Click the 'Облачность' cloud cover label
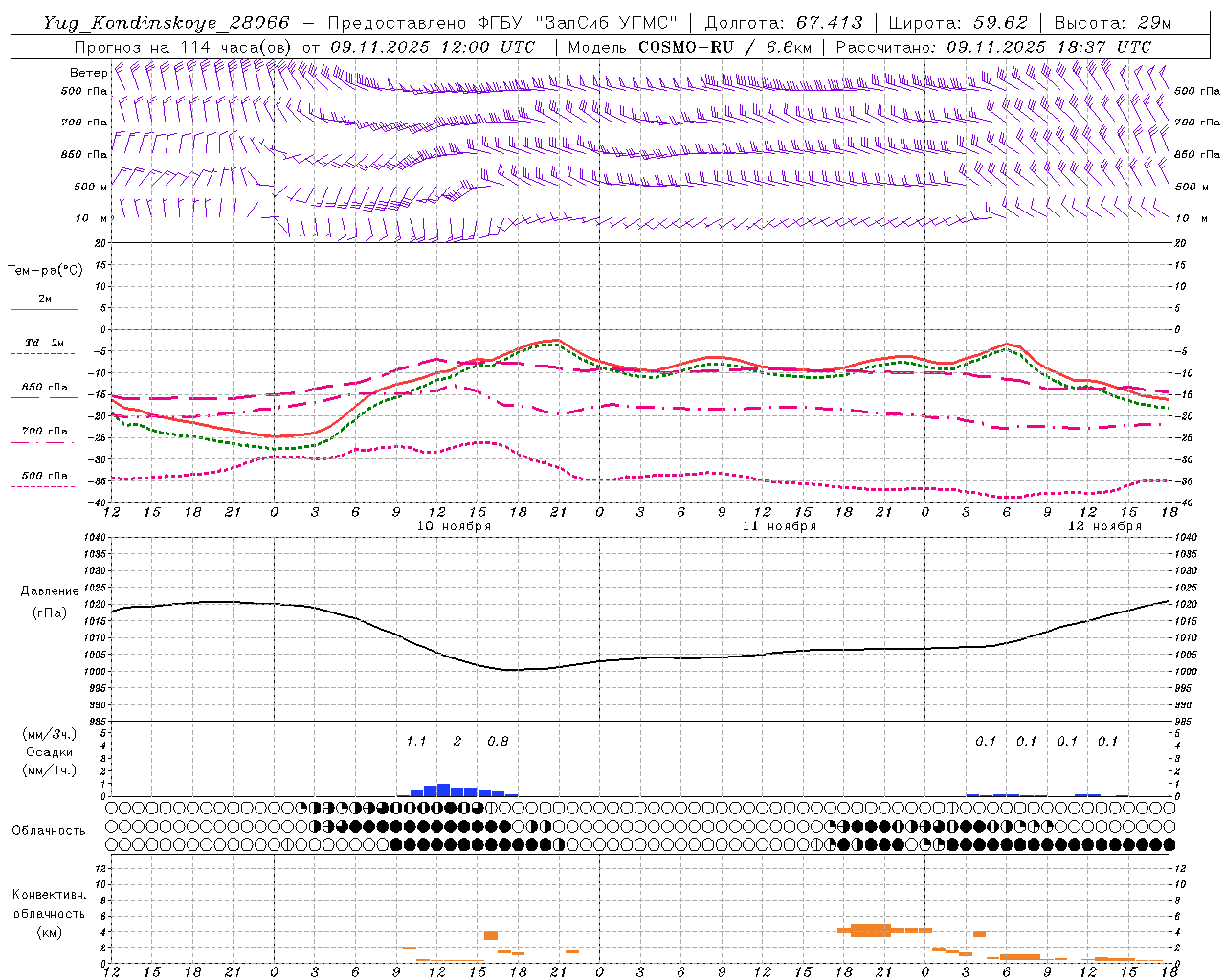 coord(49,831)
